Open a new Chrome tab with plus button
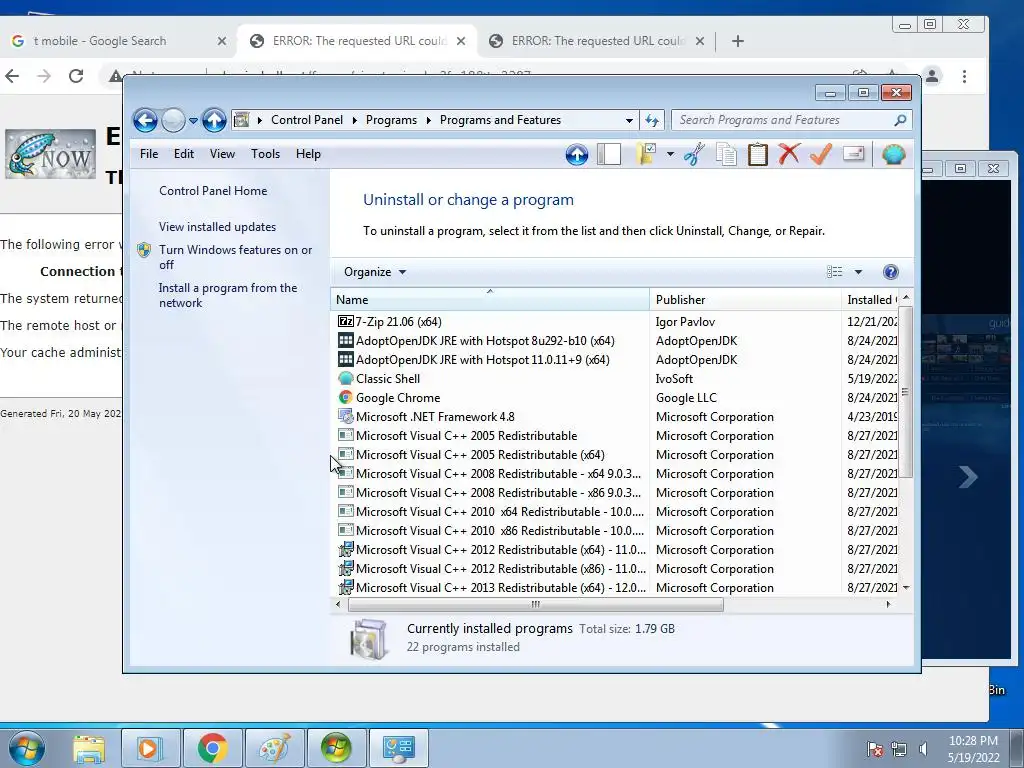Screen dimensions: 1024x768 [738, 41]
